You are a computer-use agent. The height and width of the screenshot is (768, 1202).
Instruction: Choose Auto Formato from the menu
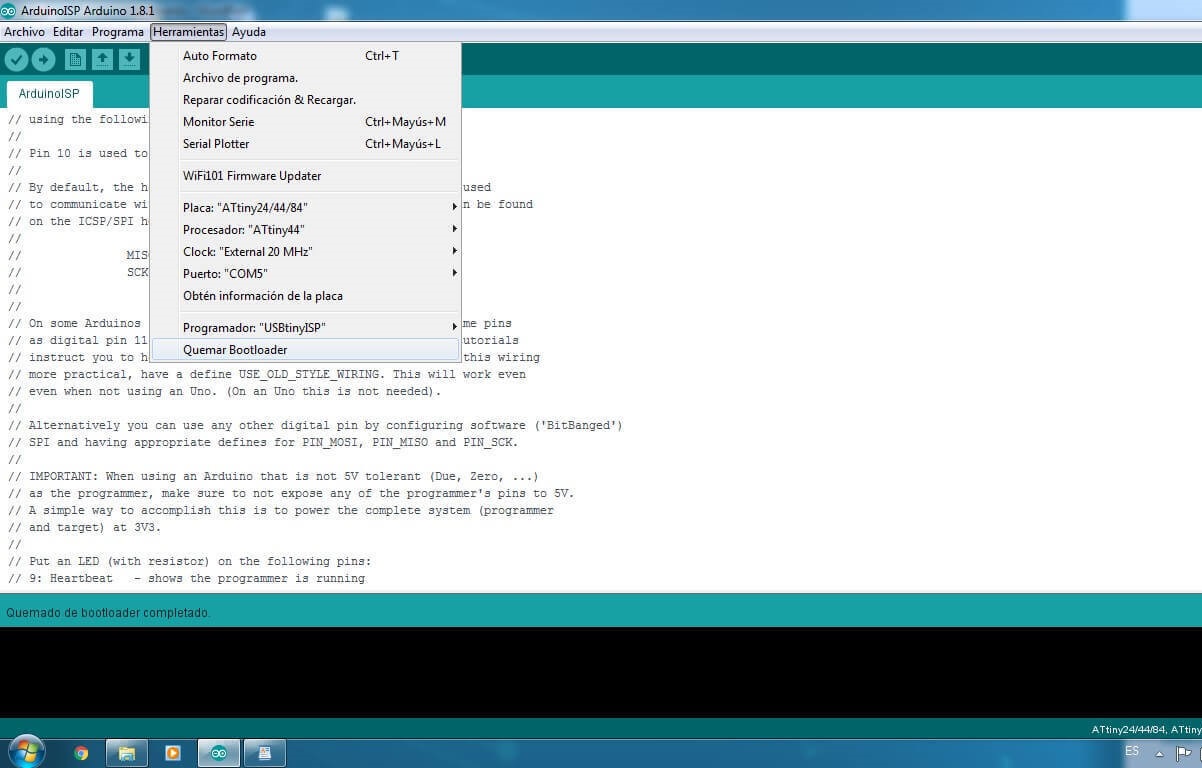point(305,56)
